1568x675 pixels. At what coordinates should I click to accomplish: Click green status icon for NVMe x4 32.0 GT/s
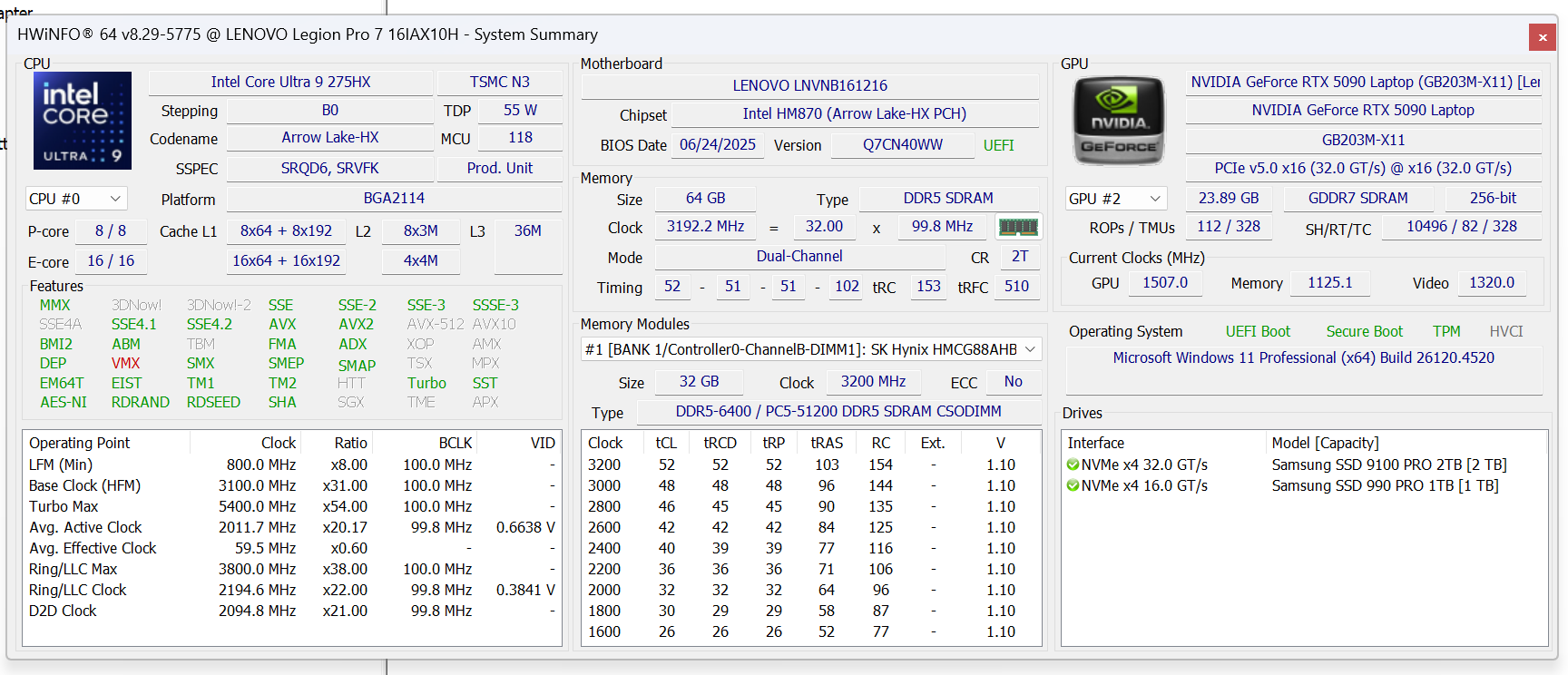pyautogui.click(x=1073, y=465)
